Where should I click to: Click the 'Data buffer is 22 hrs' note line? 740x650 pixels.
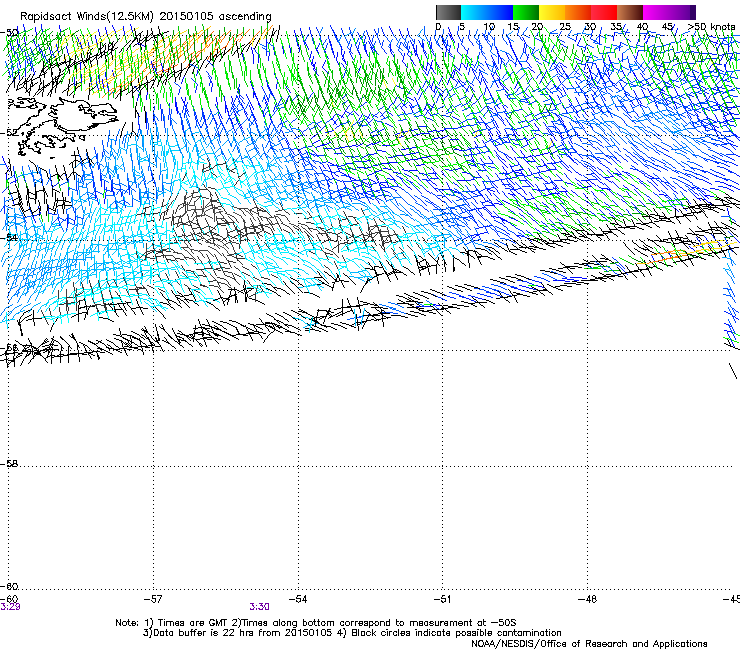click(x=352, y=633)
